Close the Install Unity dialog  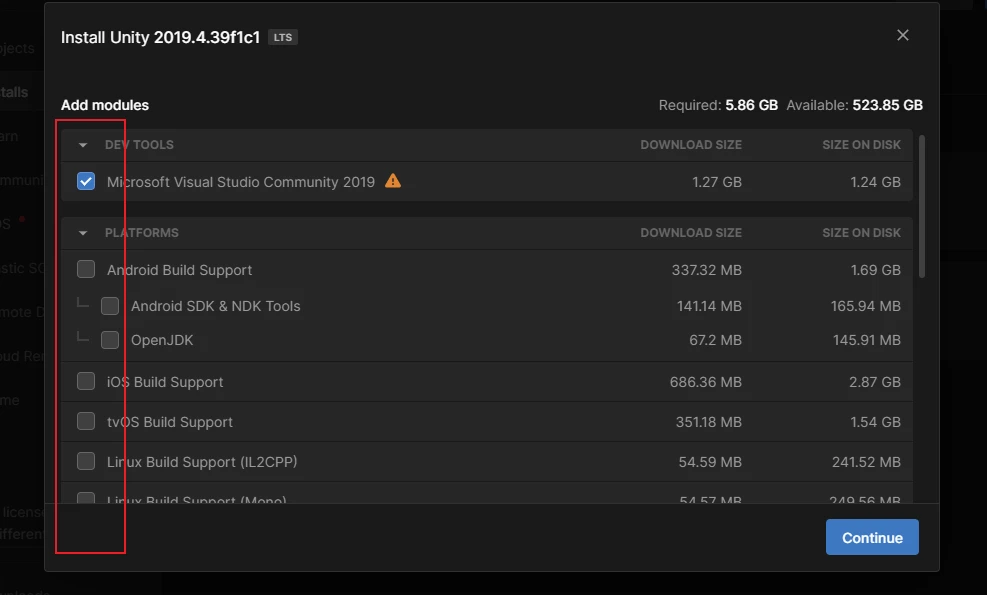pyautogui.click(x=902, y=36)
